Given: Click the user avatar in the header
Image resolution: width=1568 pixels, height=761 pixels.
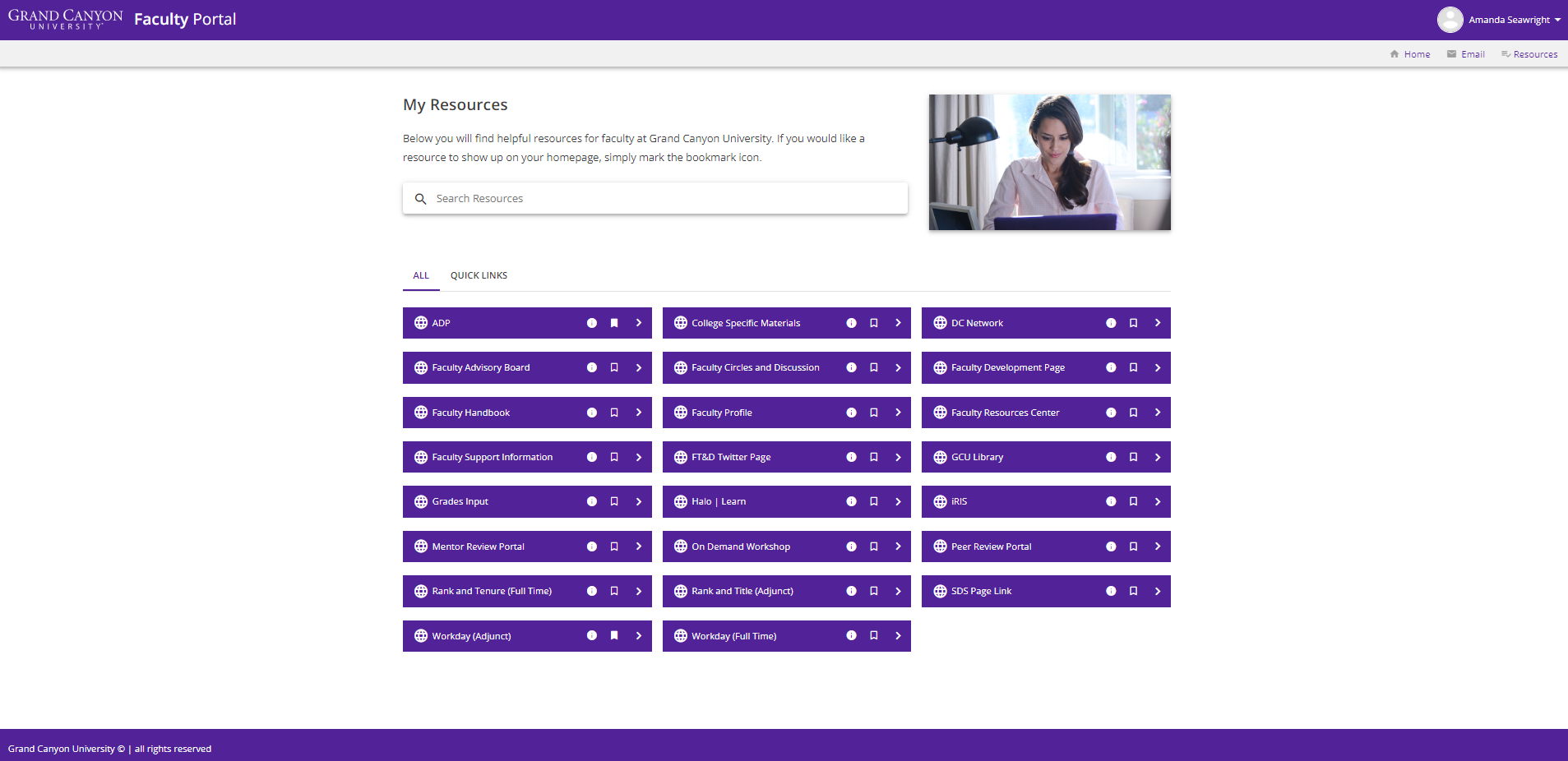Looking at the screenshot, I should click(x=1450, y=20).
